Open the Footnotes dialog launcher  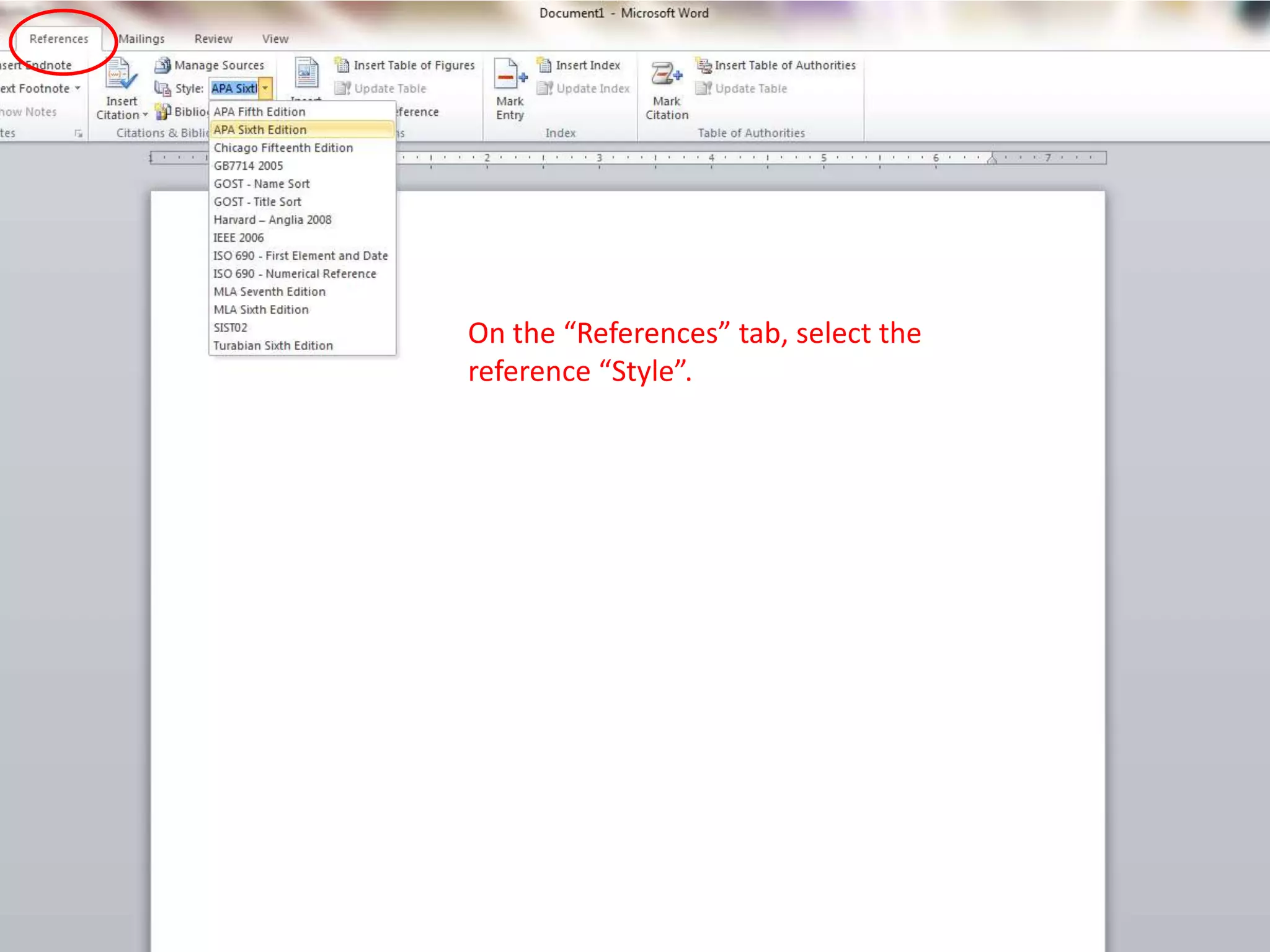(78, 133)
